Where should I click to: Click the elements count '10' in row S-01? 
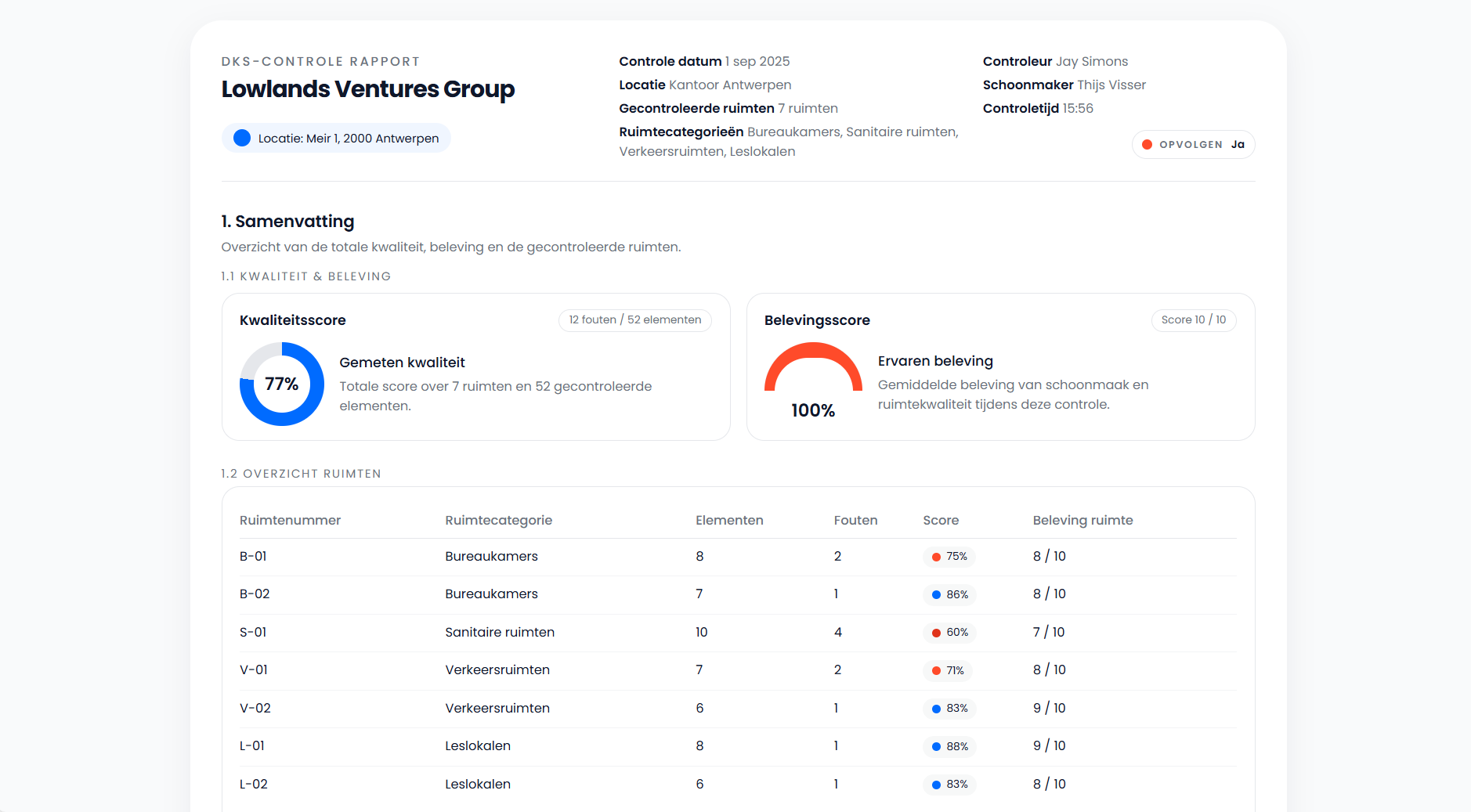[702, 633]
